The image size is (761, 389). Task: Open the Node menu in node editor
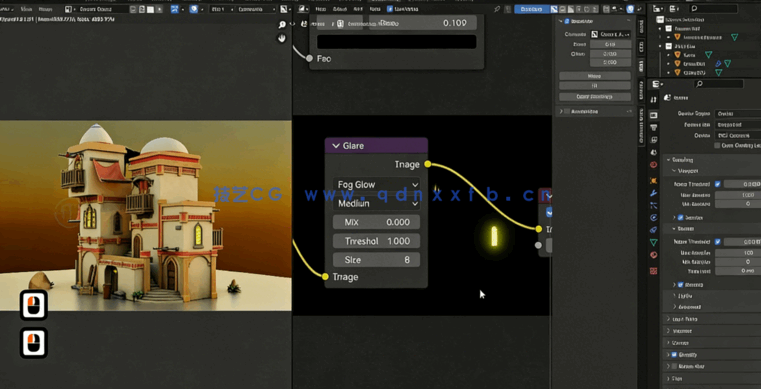pyautogui.click(x=375, y=9)
